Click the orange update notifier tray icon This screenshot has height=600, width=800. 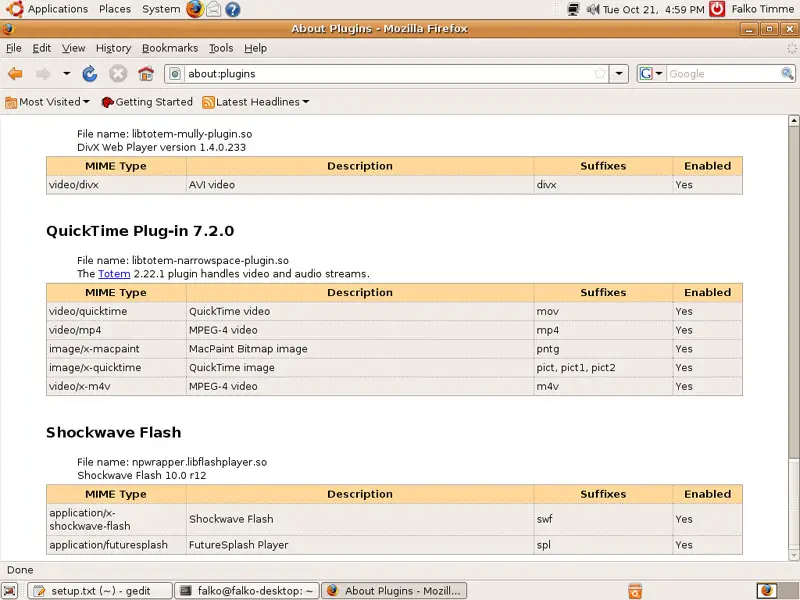[635, 591]
